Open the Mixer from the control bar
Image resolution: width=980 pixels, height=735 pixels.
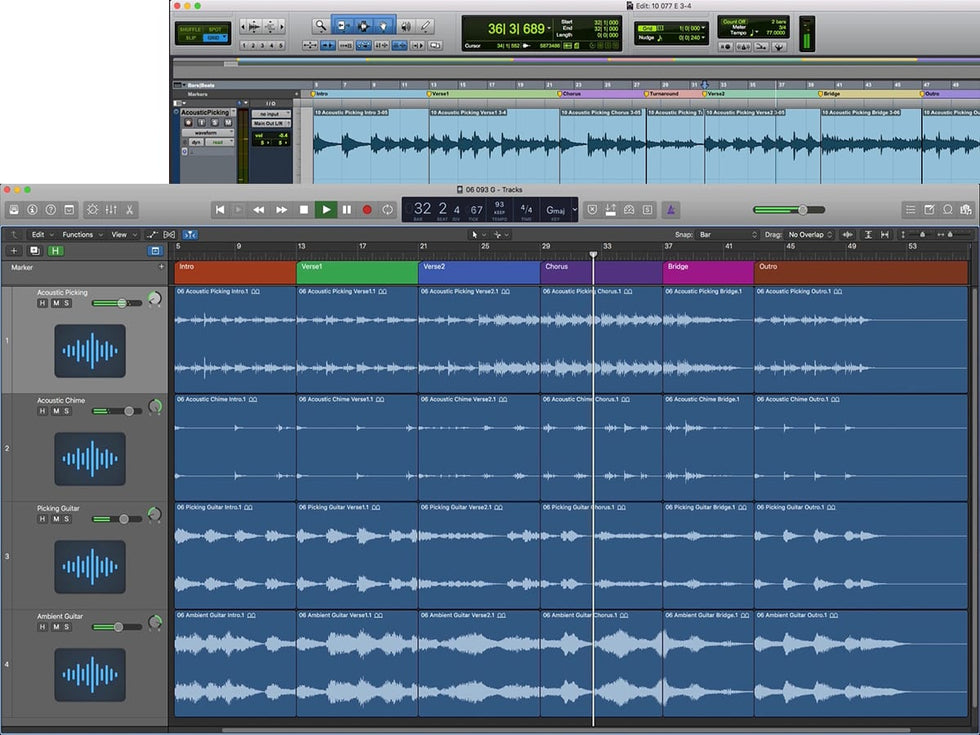(x=111, y=209)
